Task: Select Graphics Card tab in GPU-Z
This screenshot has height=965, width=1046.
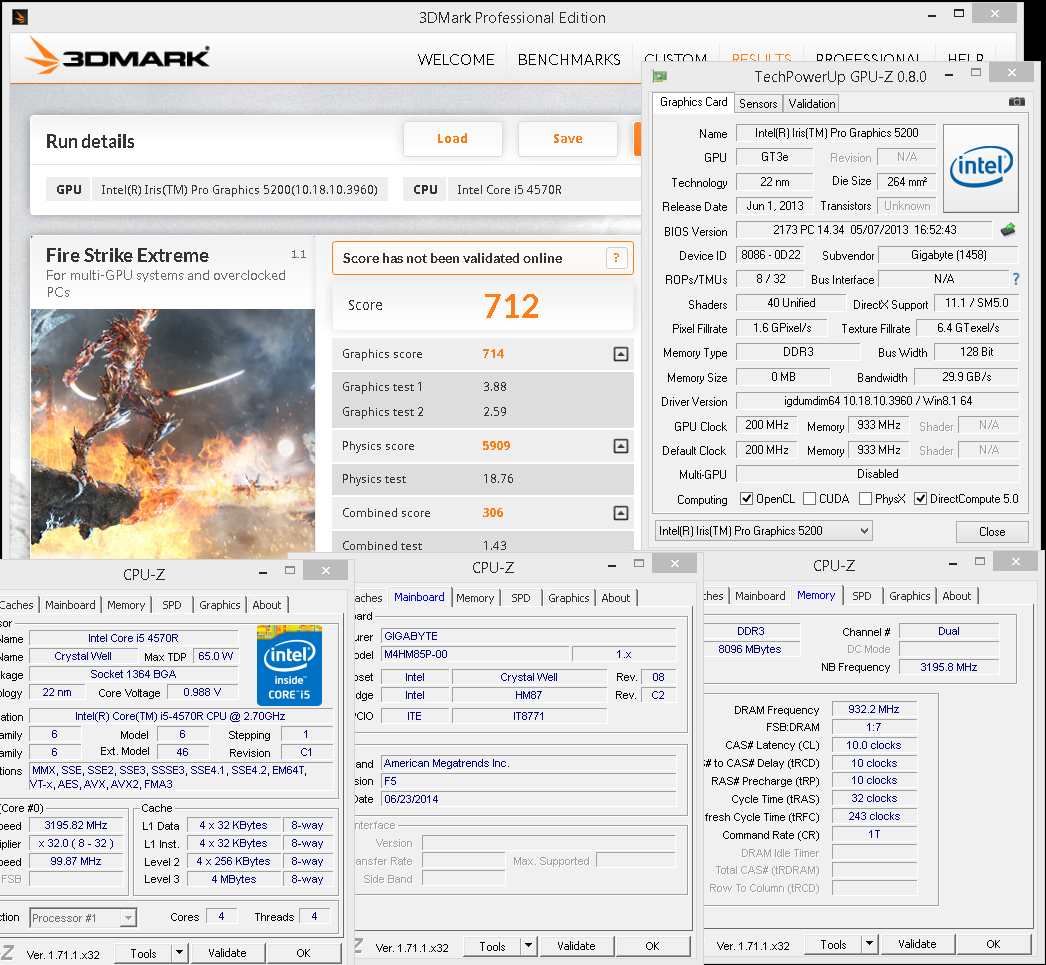Action: [x=693, y=102]
